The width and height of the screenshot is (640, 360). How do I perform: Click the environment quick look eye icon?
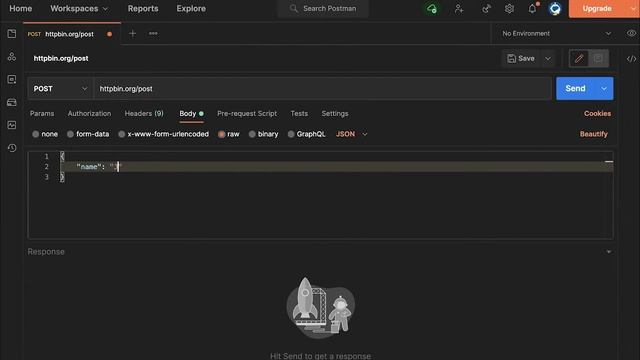coord(631,33)
